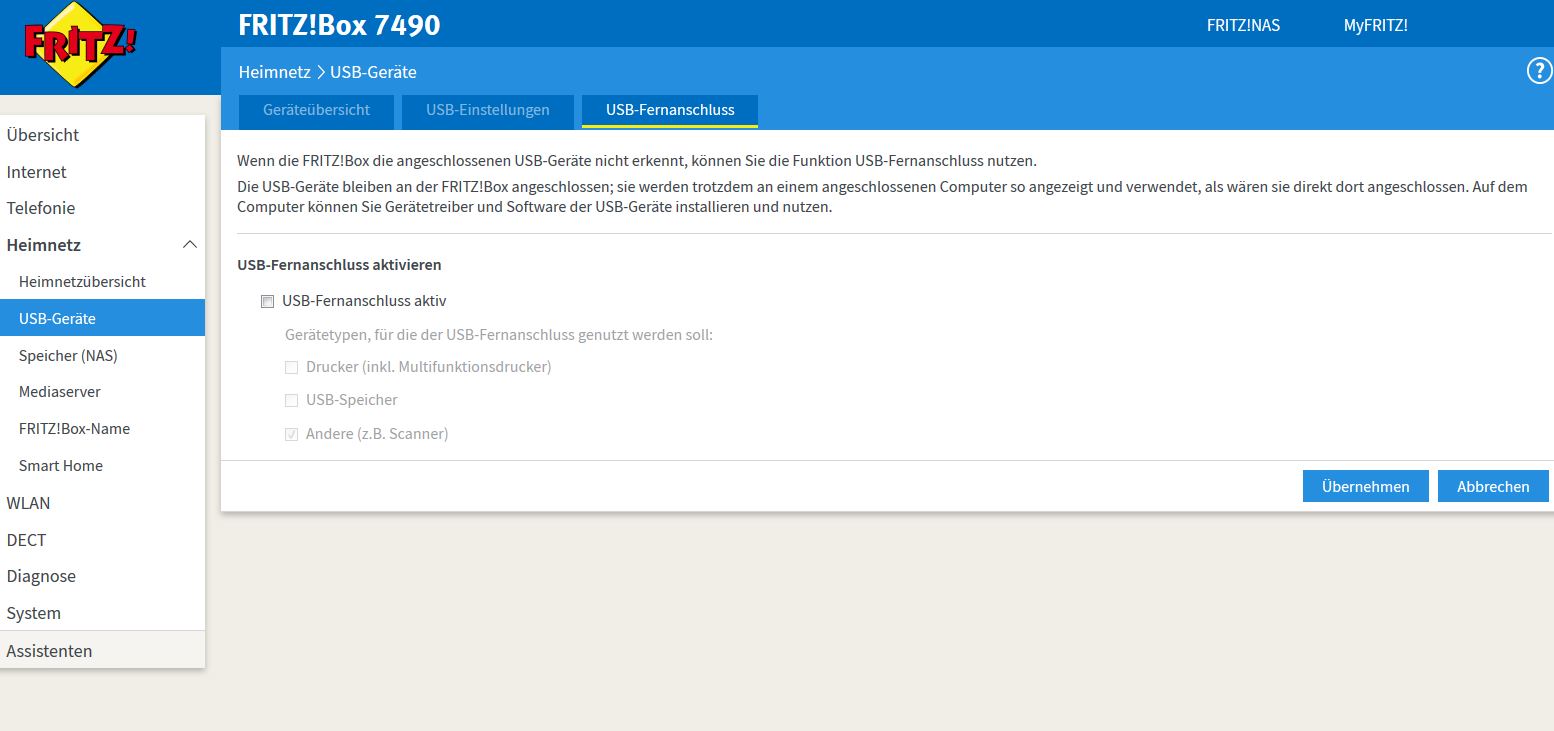Viewport: 1554px width, 731px height.
Task: Click the FRITZ!Box 7490 title
Action: pyautogui.click(x=339, y=25)
